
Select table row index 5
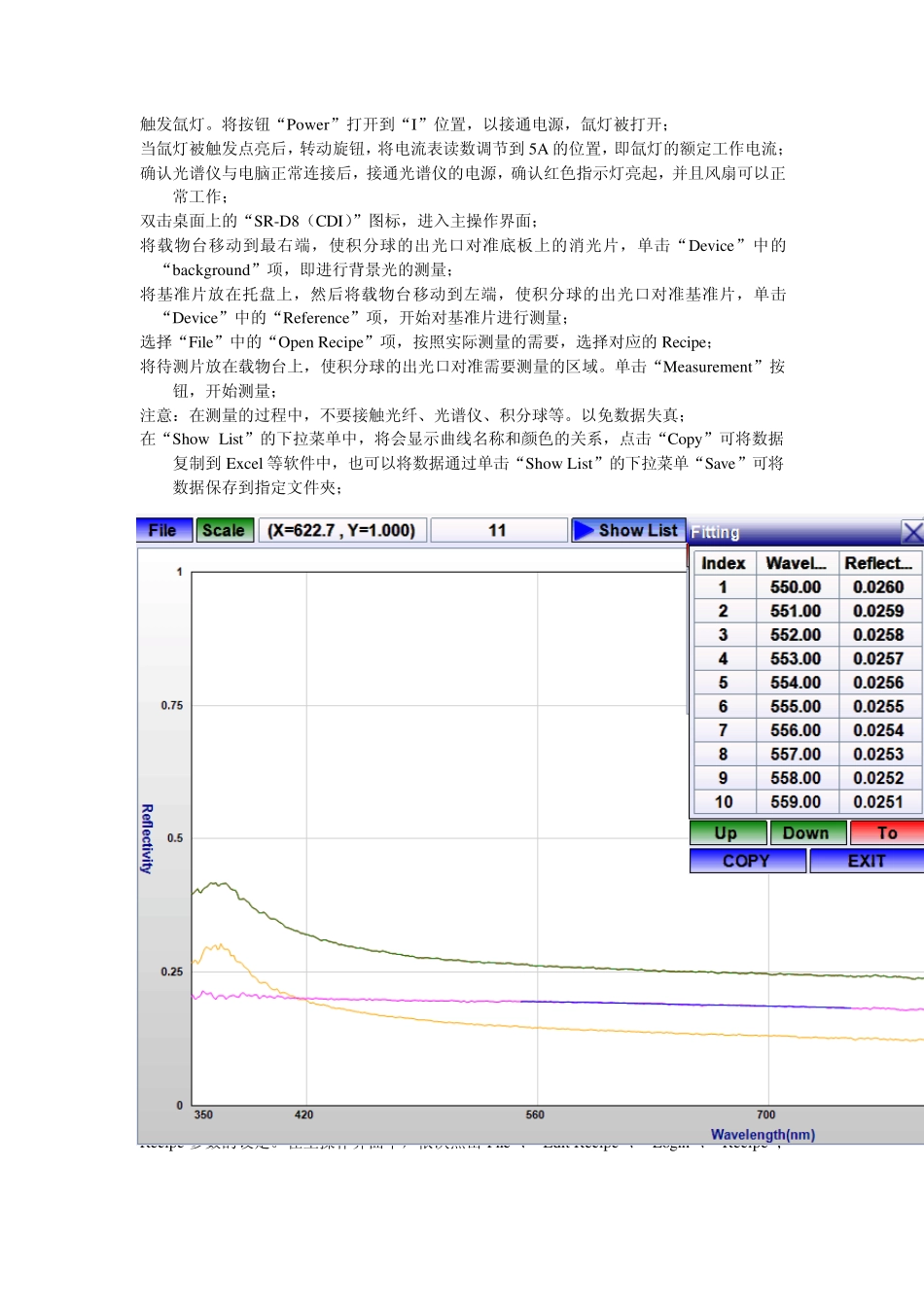[x=723, y=683]
